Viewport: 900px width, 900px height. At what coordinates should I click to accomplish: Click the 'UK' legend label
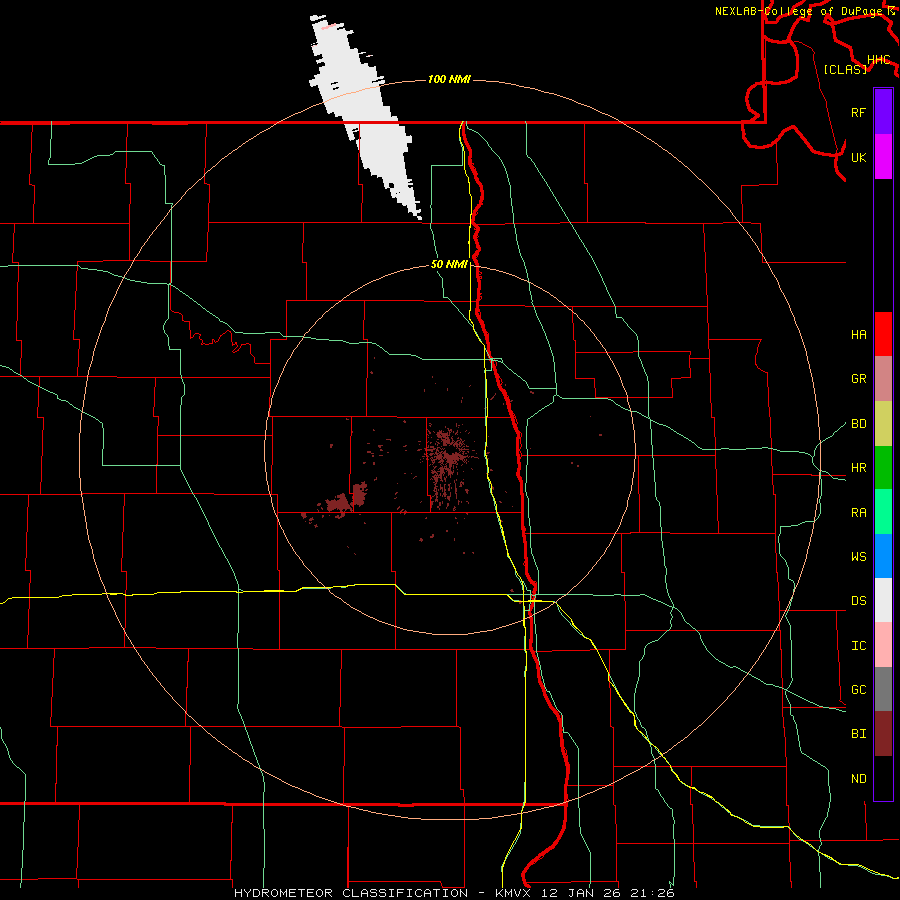[x=858, y=157]
